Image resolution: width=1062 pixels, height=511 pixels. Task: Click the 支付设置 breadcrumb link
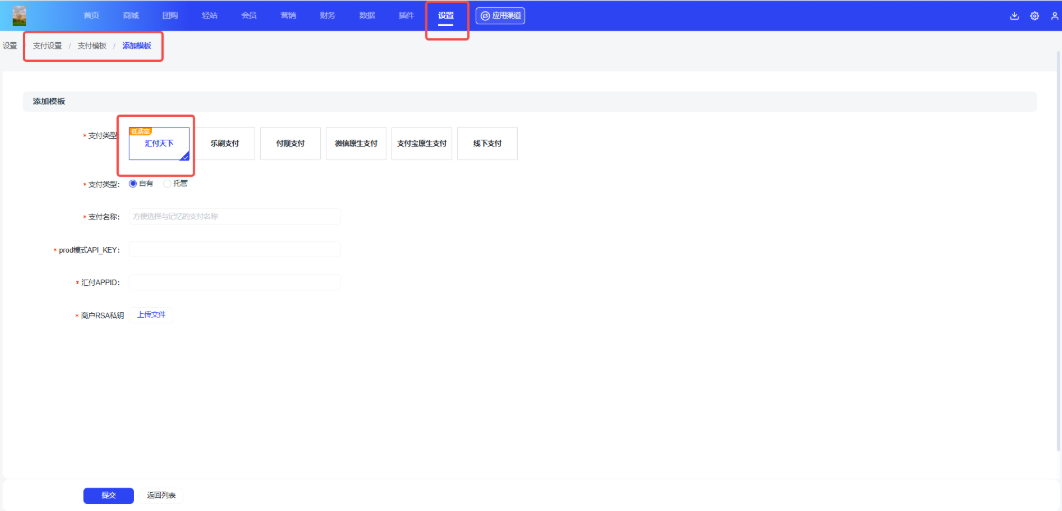[47, 46]
